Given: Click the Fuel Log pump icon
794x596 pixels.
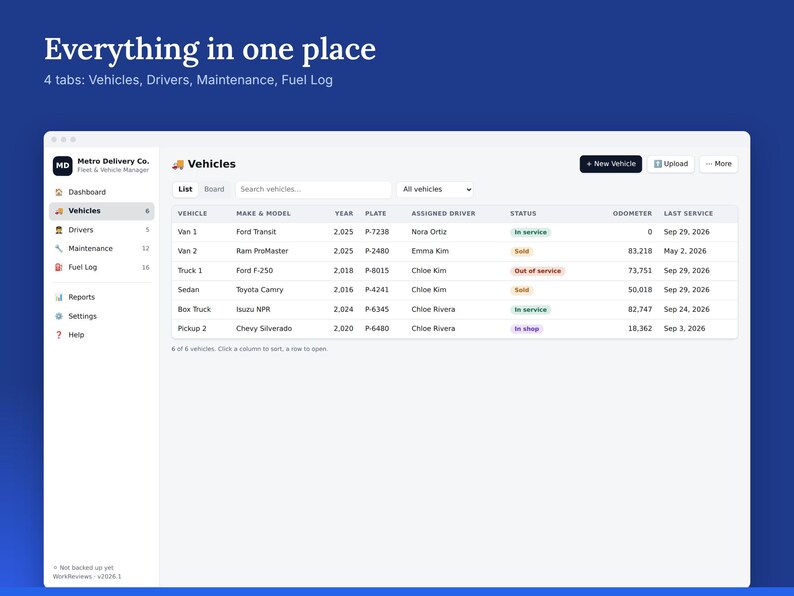Looking at the screenshot, I should (x=59, y=267).
